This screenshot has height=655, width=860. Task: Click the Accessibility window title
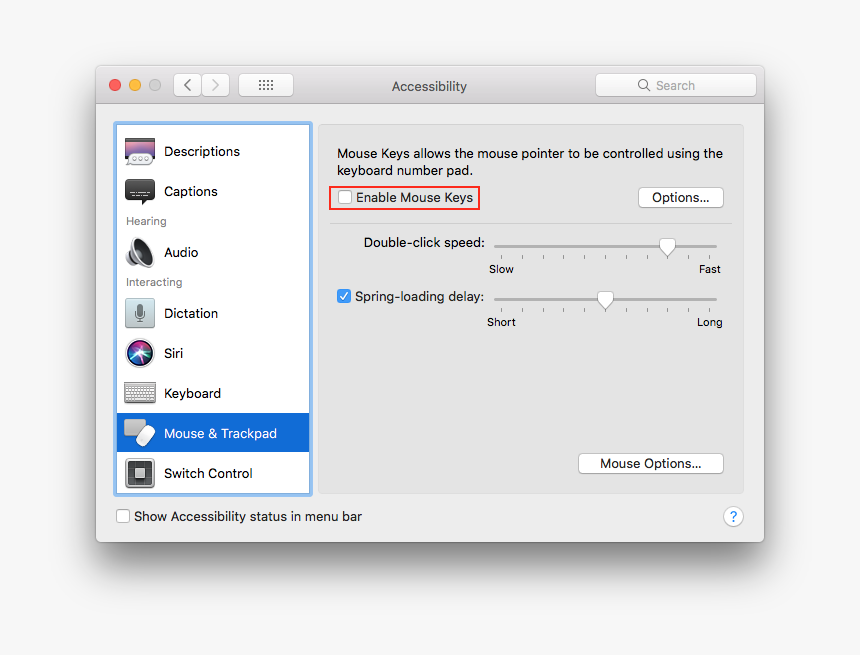tap(429, 86)
